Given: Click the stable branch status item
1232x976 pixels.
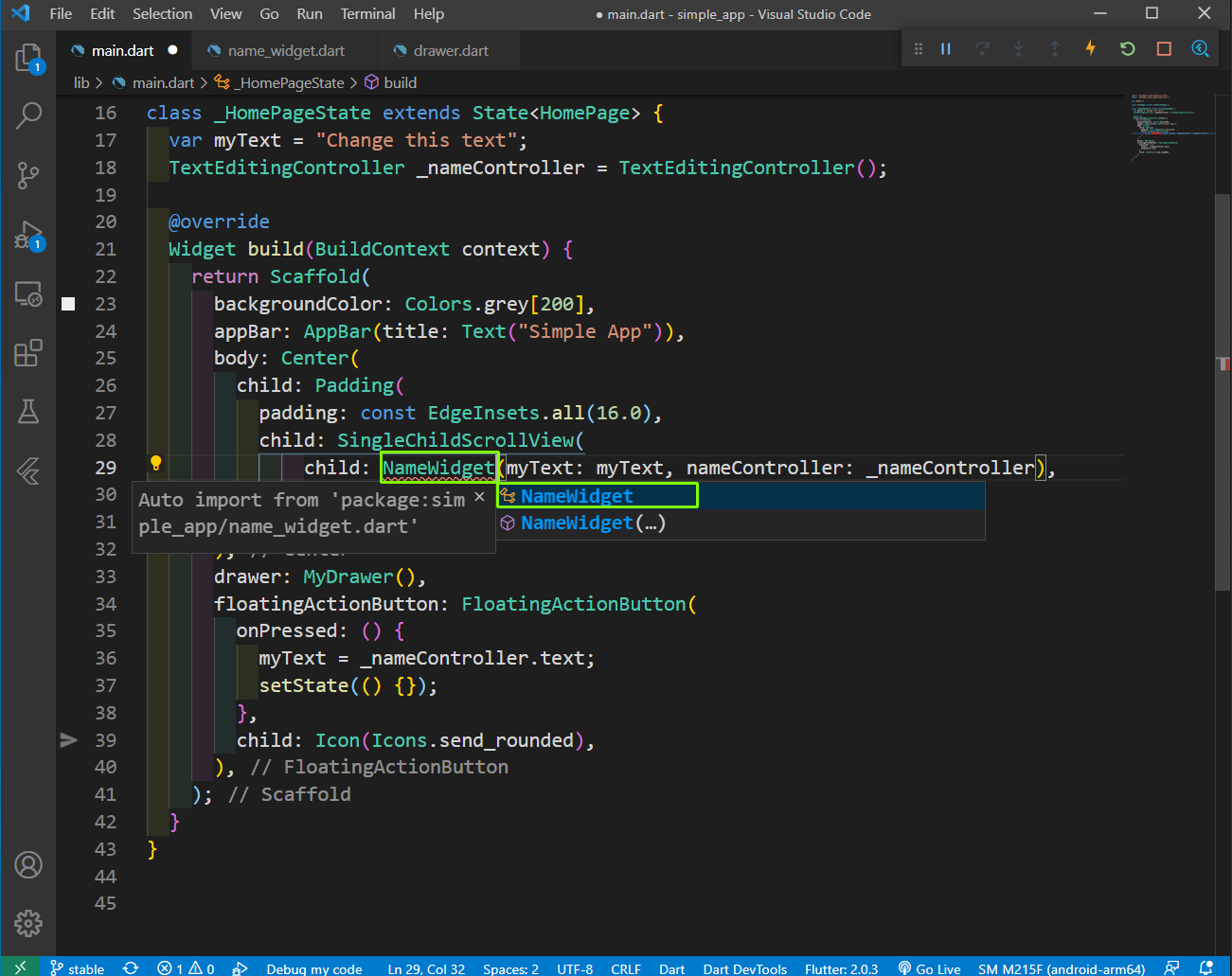Looking at the screenshot, I should 77,968.
